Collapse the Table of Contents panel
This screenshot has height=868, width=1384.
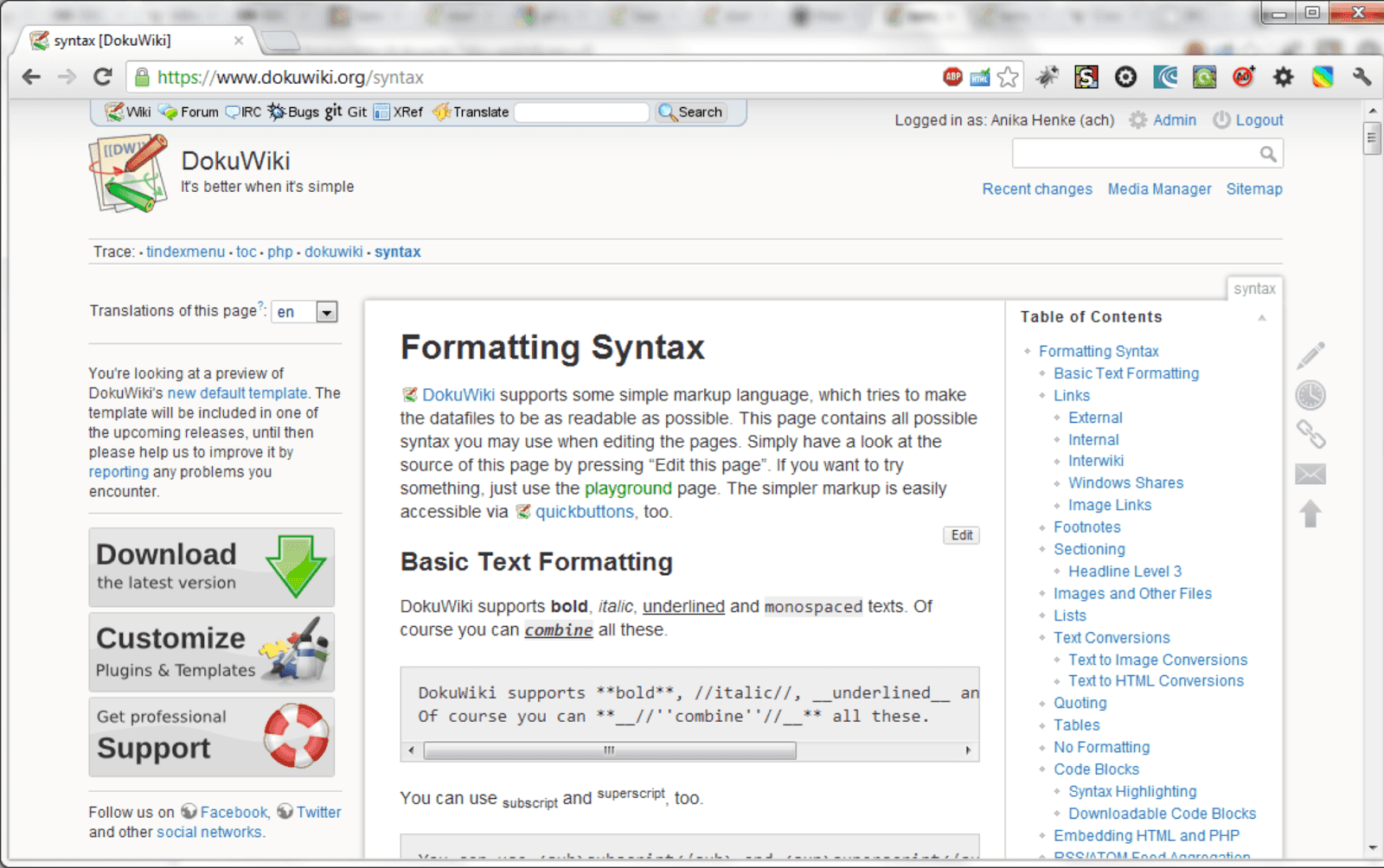tap(1261, 317)
